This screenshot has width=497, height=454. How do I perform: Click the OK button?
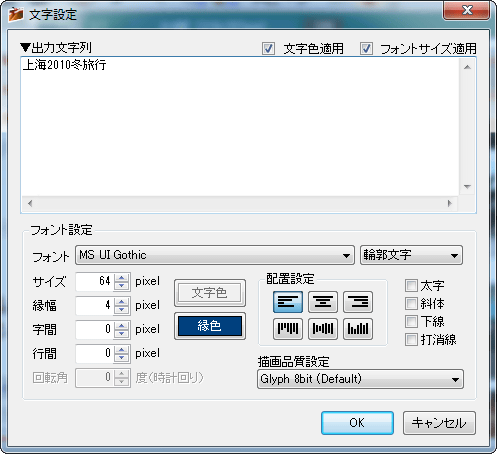click(x=357, y=423)
